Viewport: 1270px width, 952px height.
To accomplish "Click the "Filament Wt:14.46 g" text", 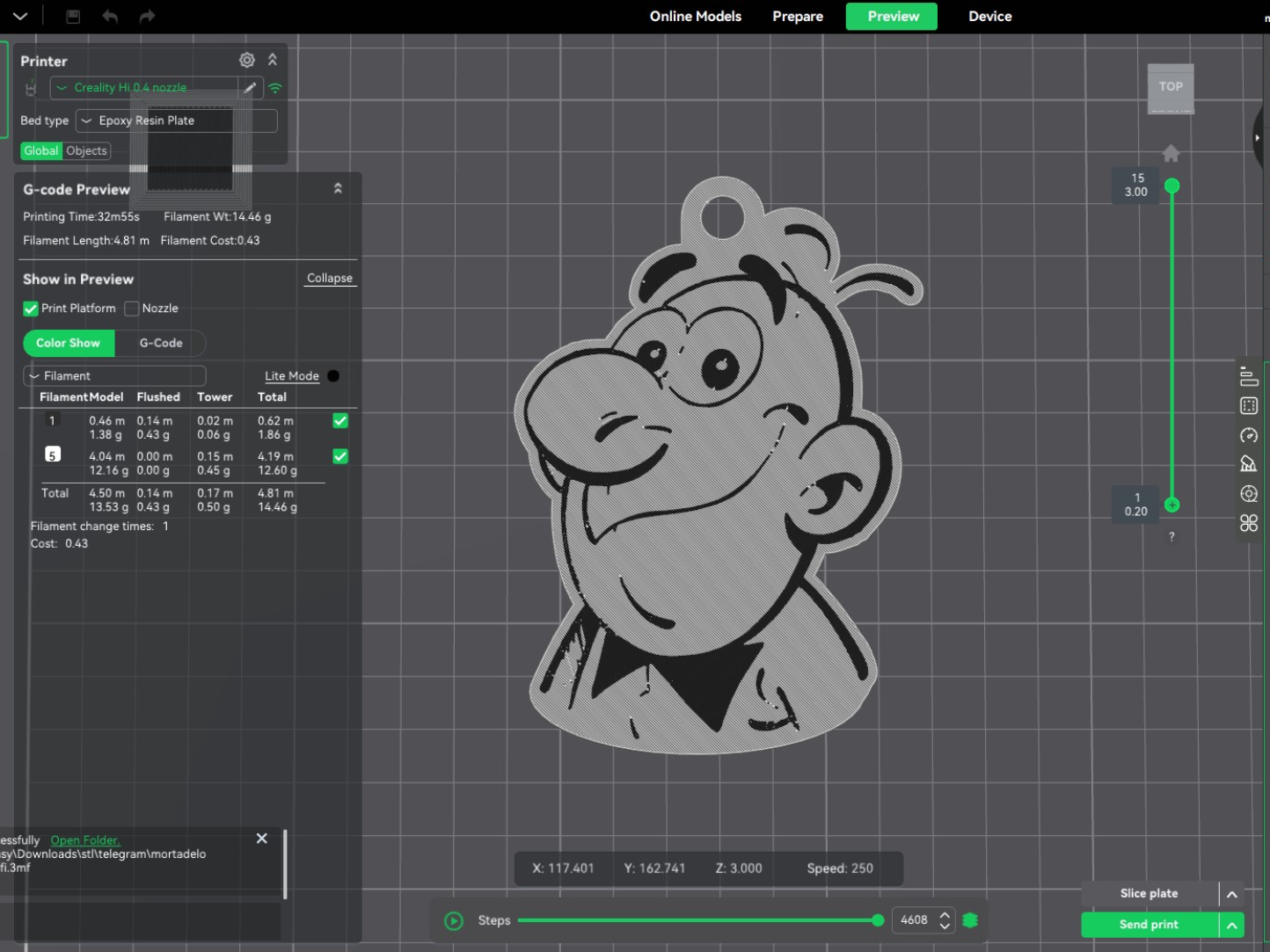I will click(217, 216).
